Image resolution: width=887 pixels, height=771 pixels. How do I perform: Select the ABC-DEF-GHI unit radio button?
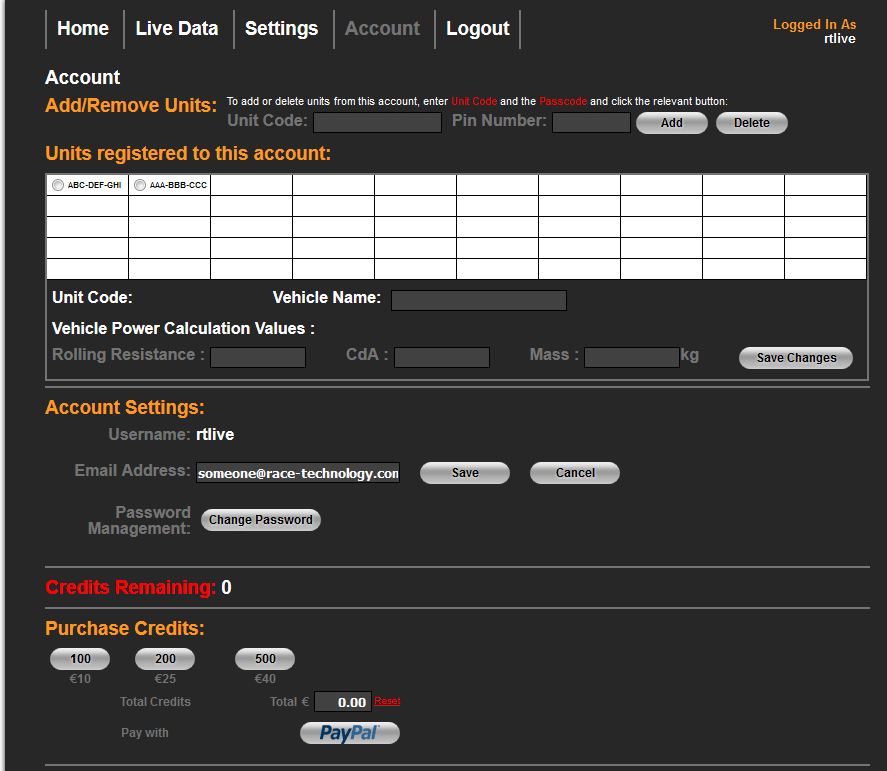(x=58, y=185)
